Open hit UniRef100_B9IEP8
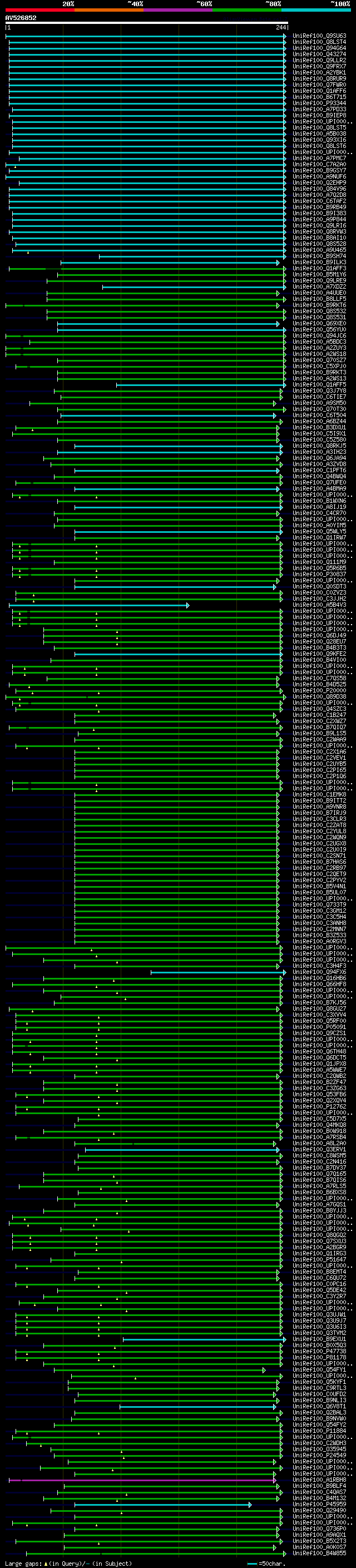 pyautogui.click(x=319, y=116)
